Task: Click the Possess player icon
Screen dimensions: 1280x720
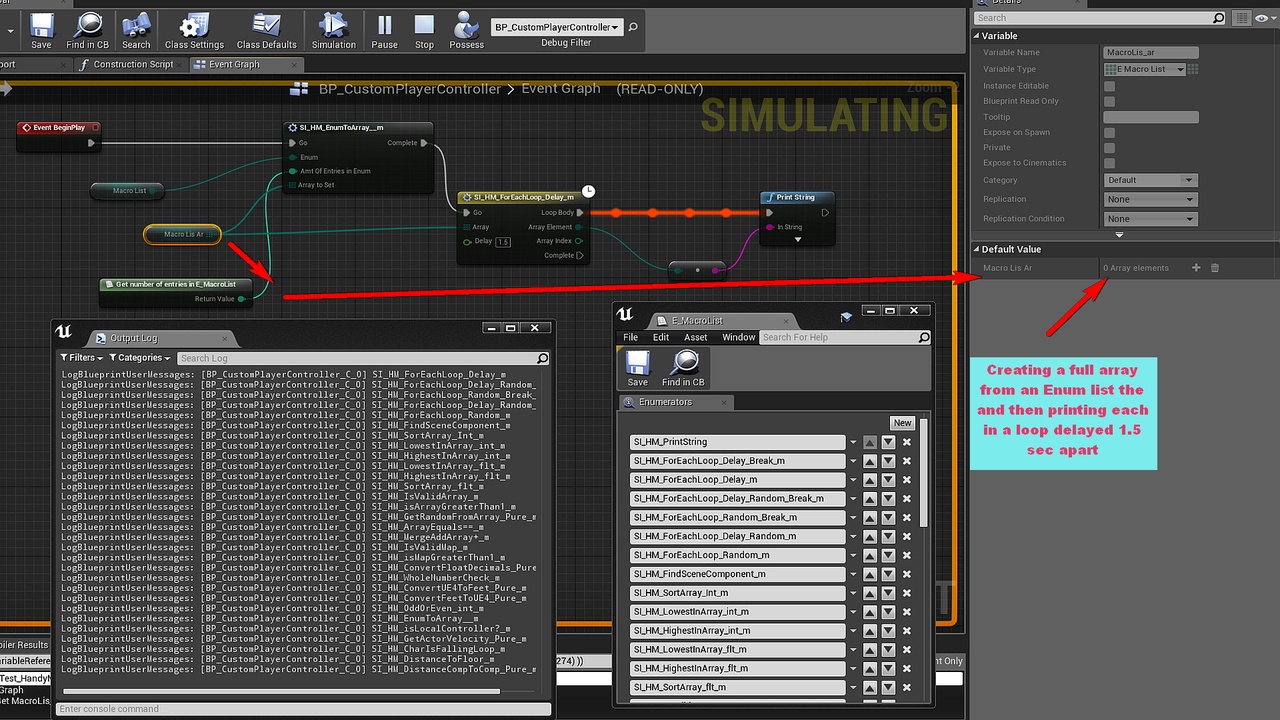Action: 466,30
